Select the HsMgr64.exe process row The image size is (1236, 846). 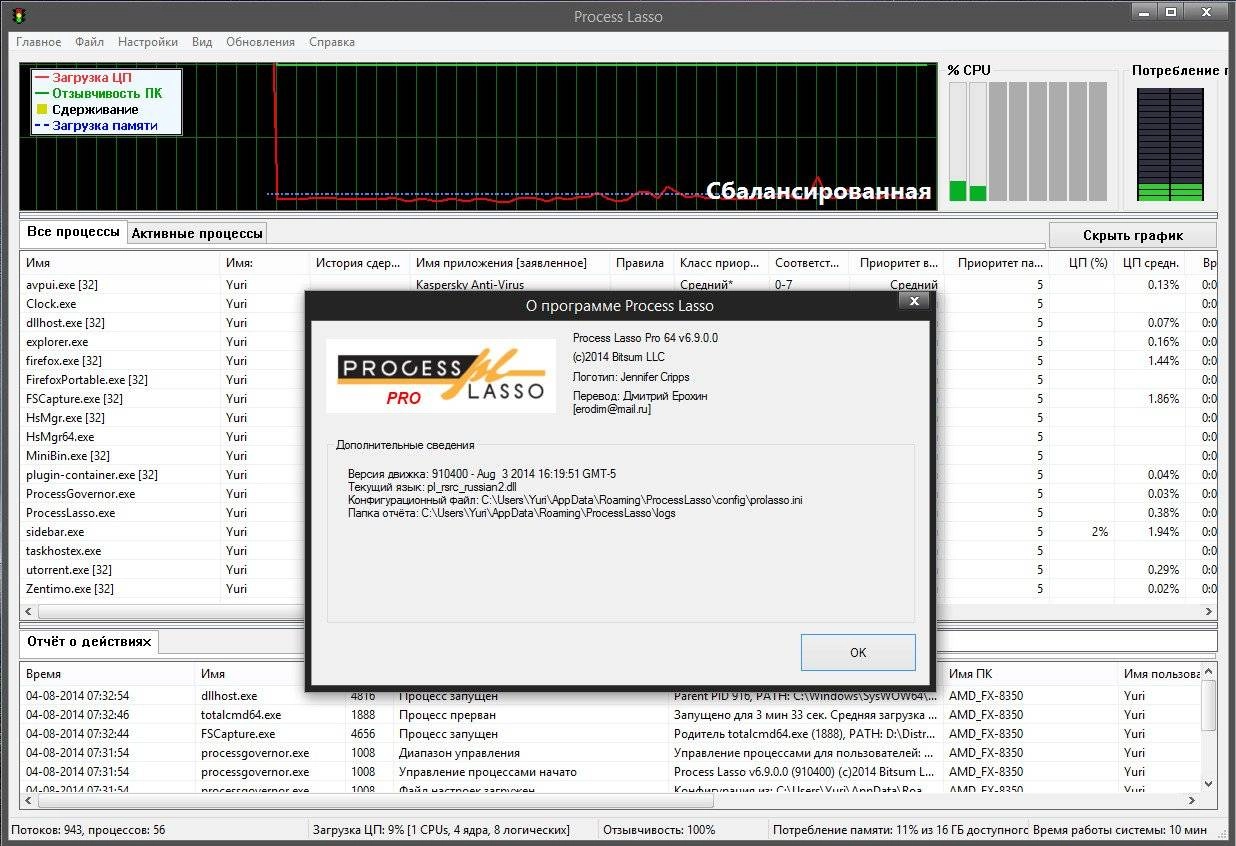60,437
